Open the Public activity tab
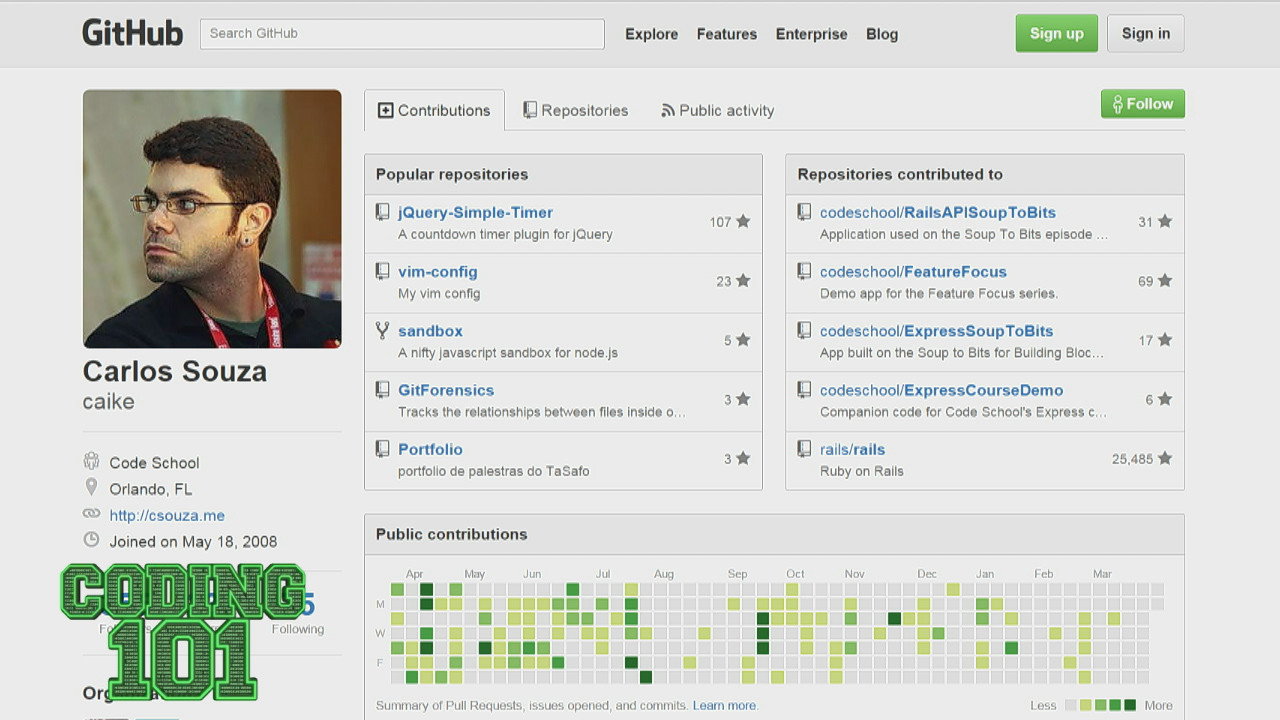The image size is (1280, 720). pyautogui.click(x=717, y=111)
